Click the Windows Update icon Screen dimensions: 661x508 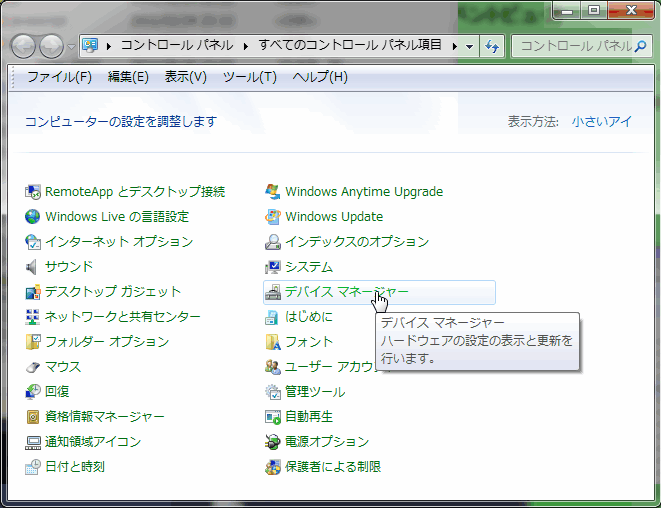[273, 217]
